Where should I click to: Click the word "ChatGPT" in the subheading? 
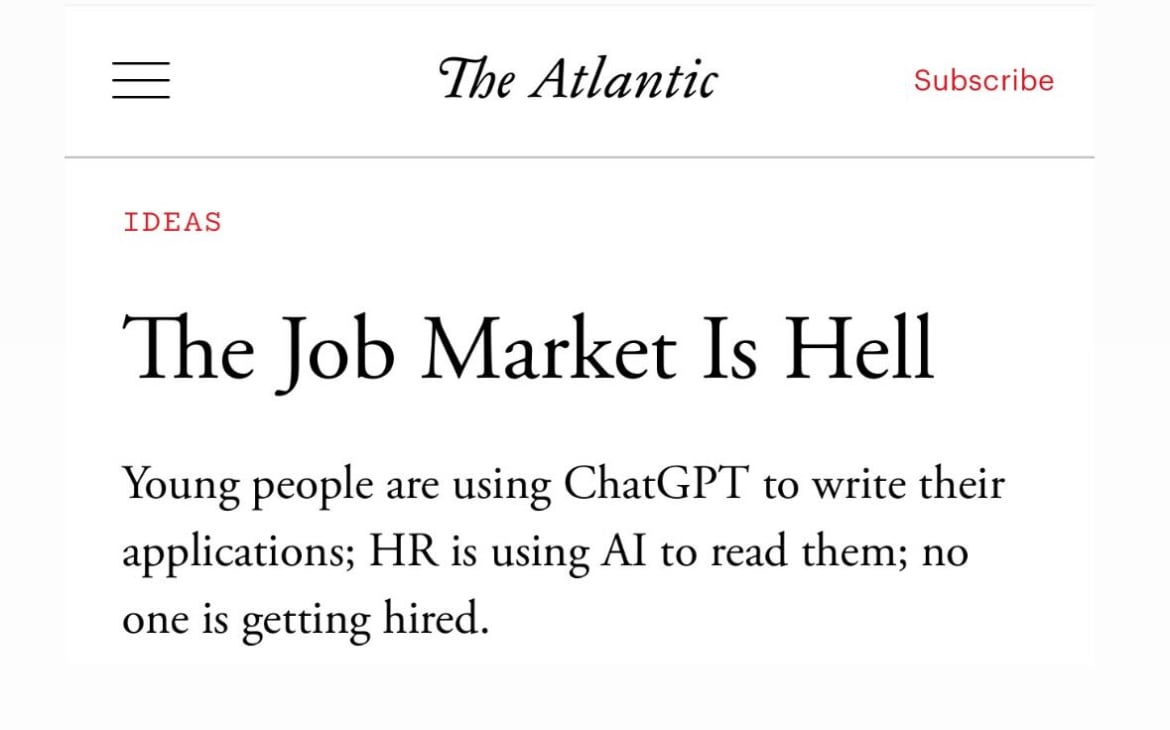click(x=656, y=485)
